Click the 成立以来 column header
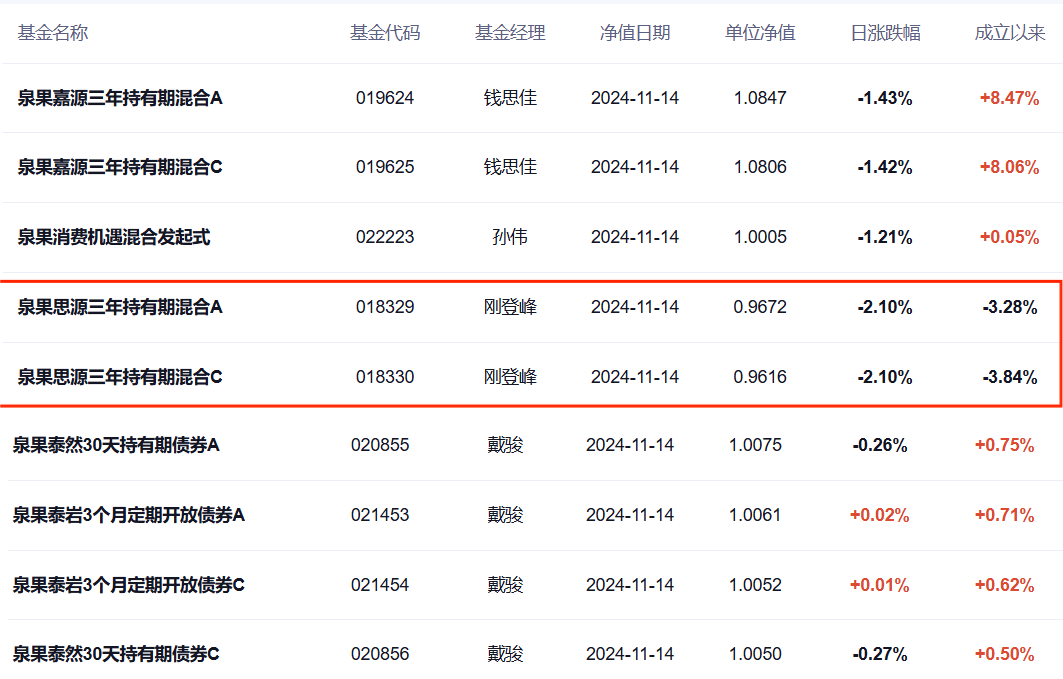The width and height of the screenshot is (1063, 679). [x=1010, y=33]
